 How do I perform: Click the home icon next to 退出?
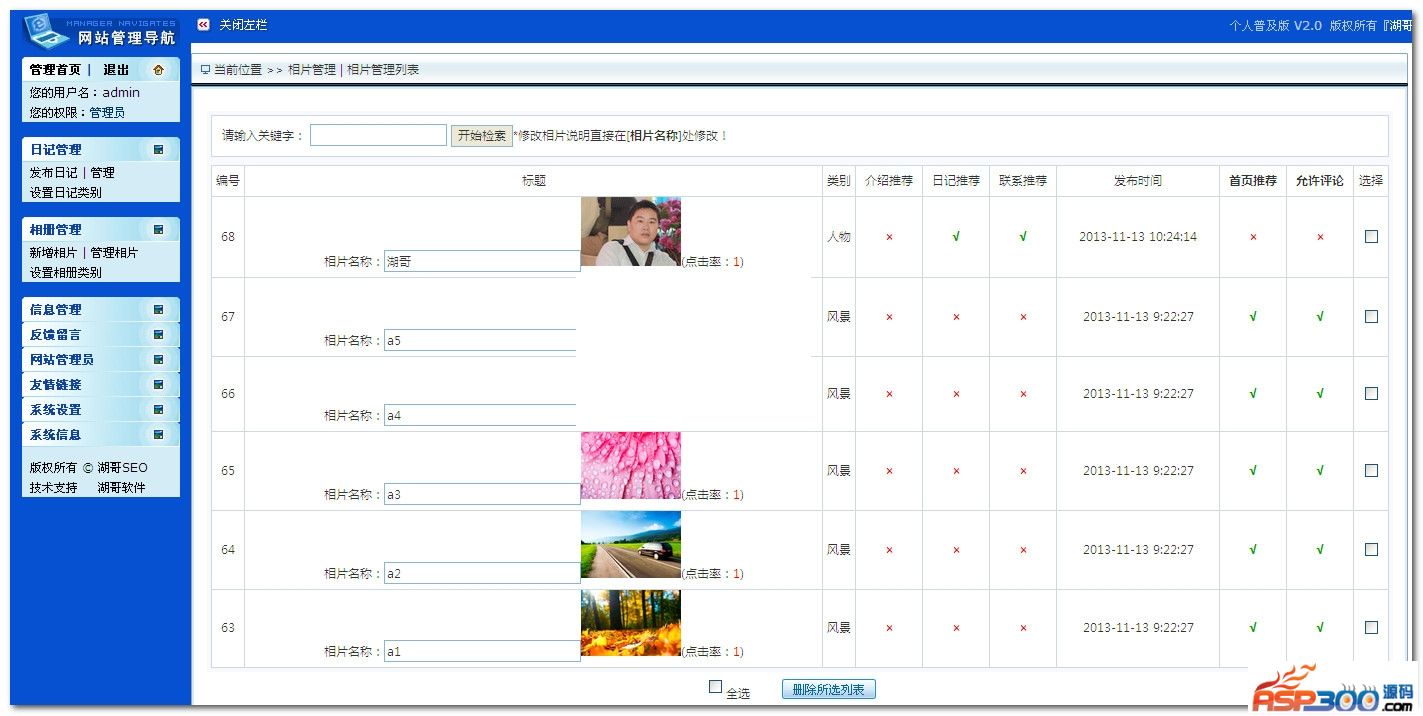point(158,70)
